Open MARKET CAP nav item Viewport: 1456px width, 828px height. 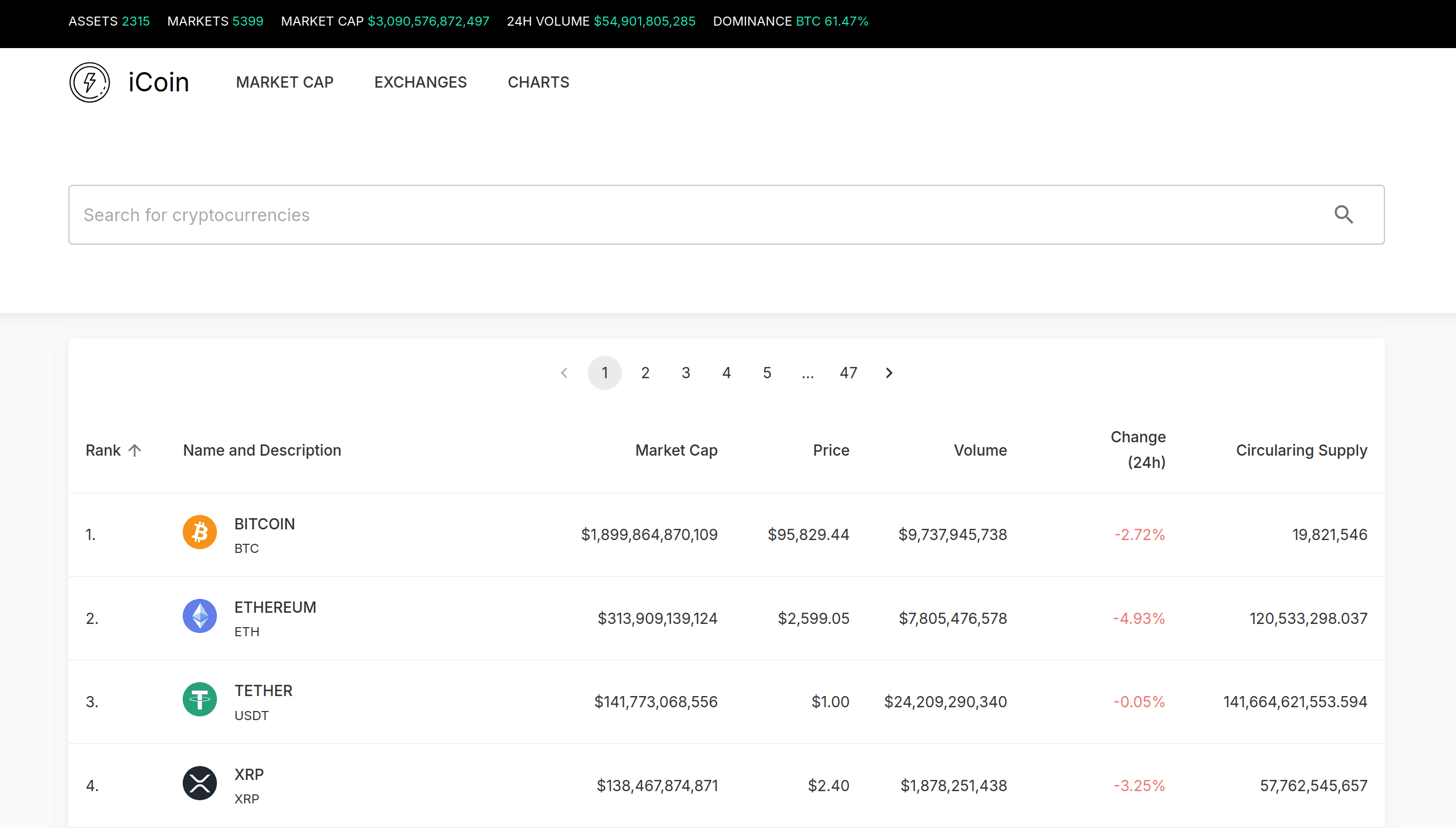[285, 82]
